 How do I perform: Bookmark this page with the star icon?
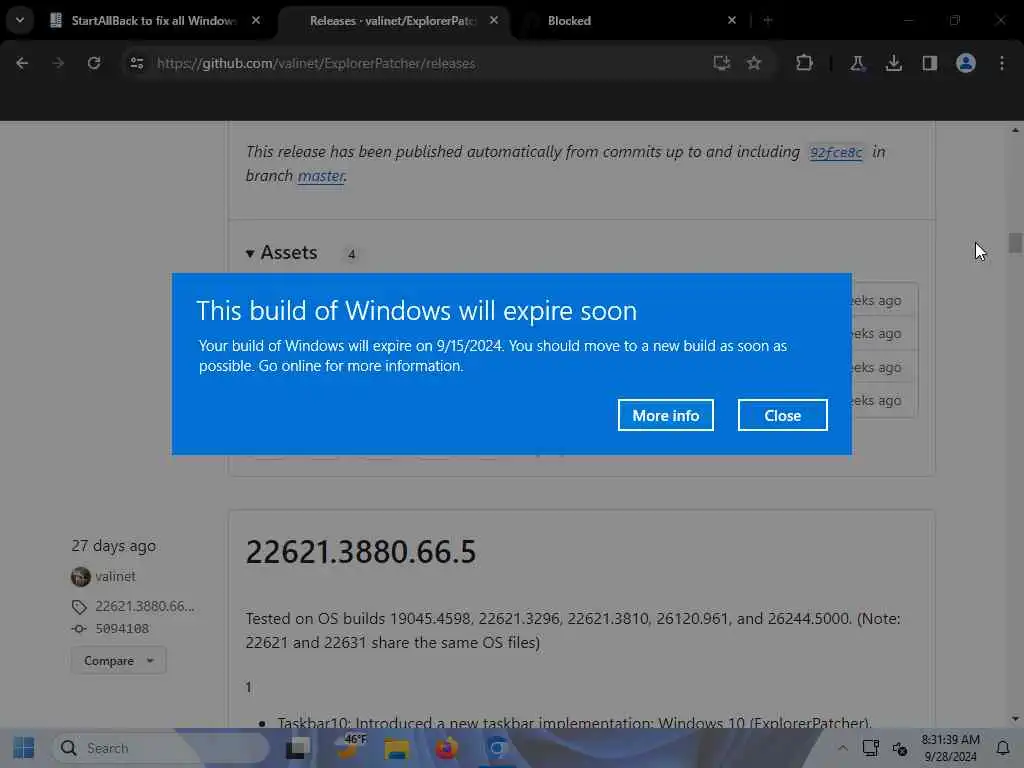[x=754, y=63]
